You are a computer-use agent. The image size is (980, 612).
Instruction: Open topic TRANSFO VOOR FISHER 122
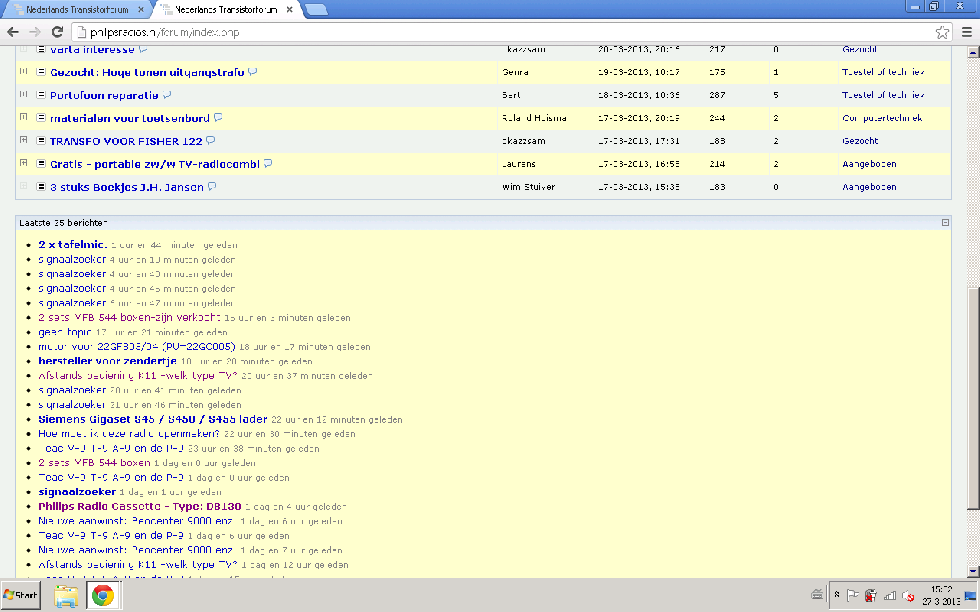(x=126, y=141)
